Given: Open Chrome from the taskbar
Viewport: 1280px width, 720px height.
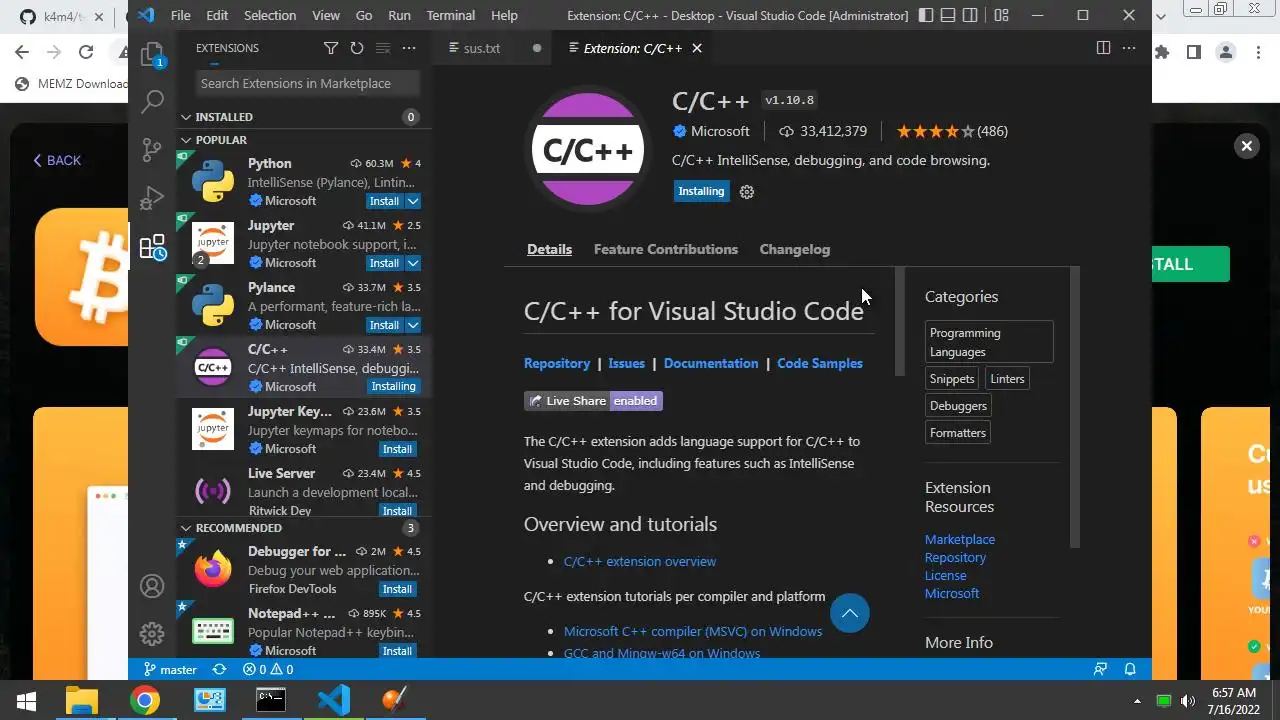Looking at the screenshot, I should click(x=145, y=700).
